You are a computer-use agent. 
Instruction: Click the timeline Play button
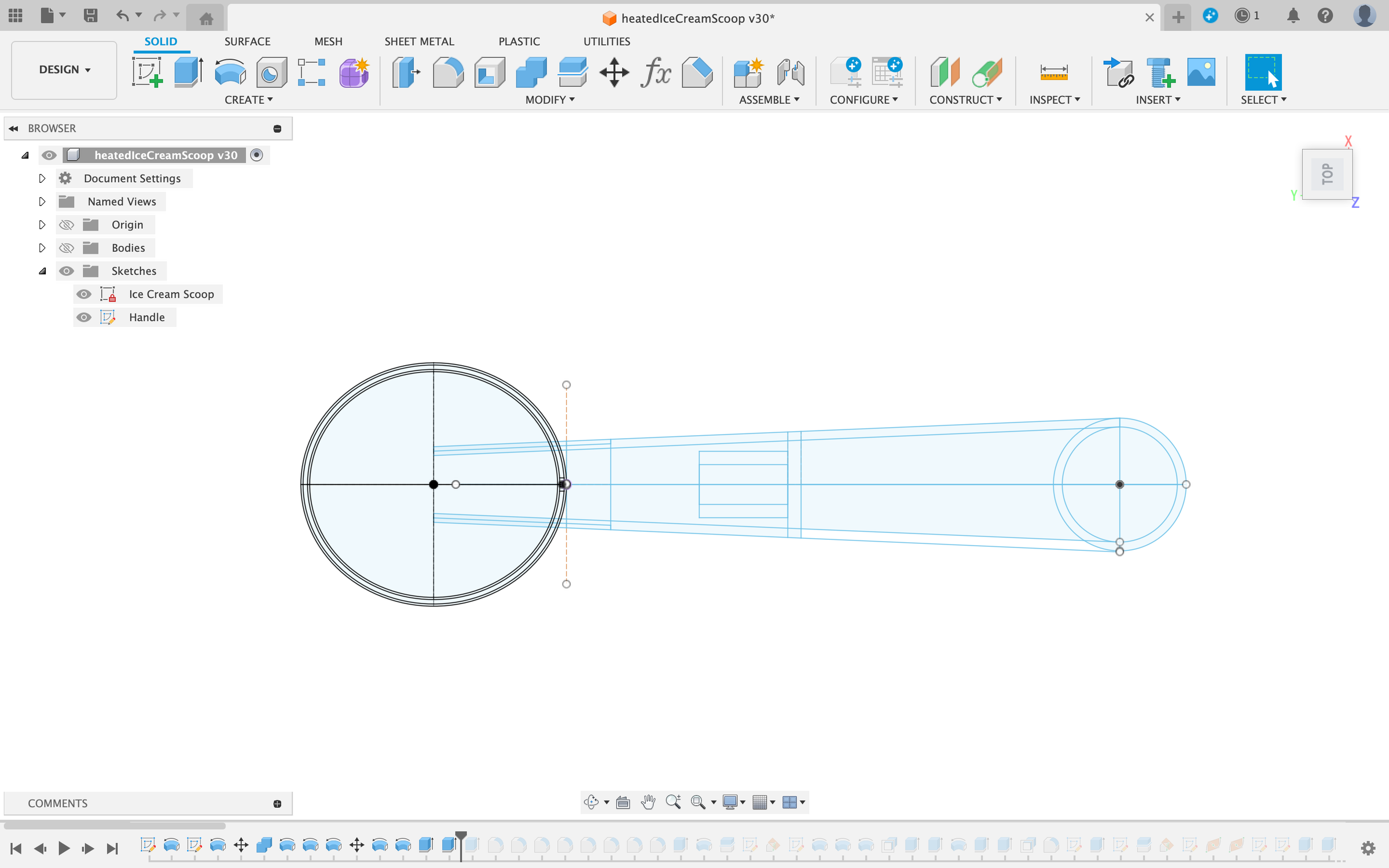point(64,848)
